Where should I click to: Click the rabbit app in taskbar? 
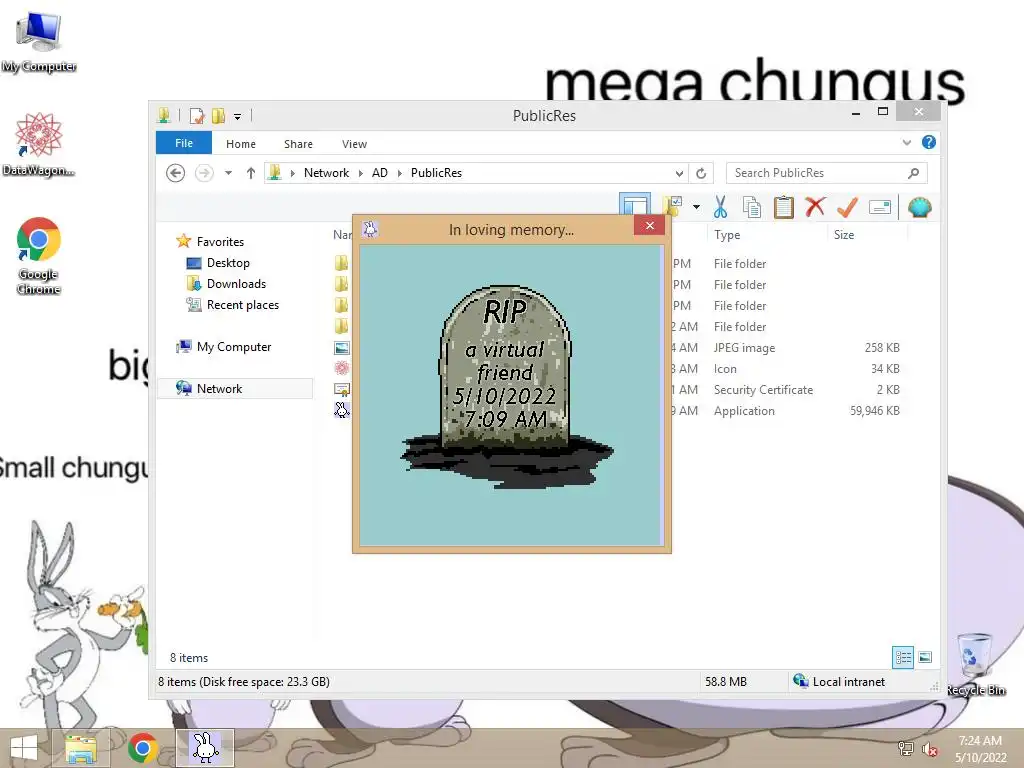pos(205,748)
